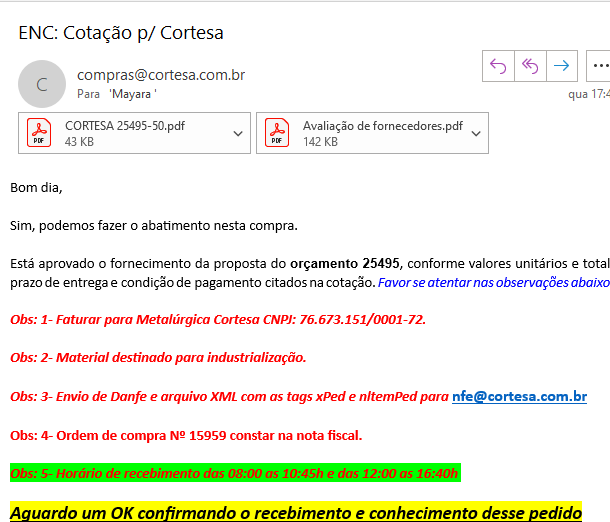Image resolution: width=610 pixels, height=522 pixels.
Task: Click the received time stamp starting with qua
Action: [x=588, y=95]
